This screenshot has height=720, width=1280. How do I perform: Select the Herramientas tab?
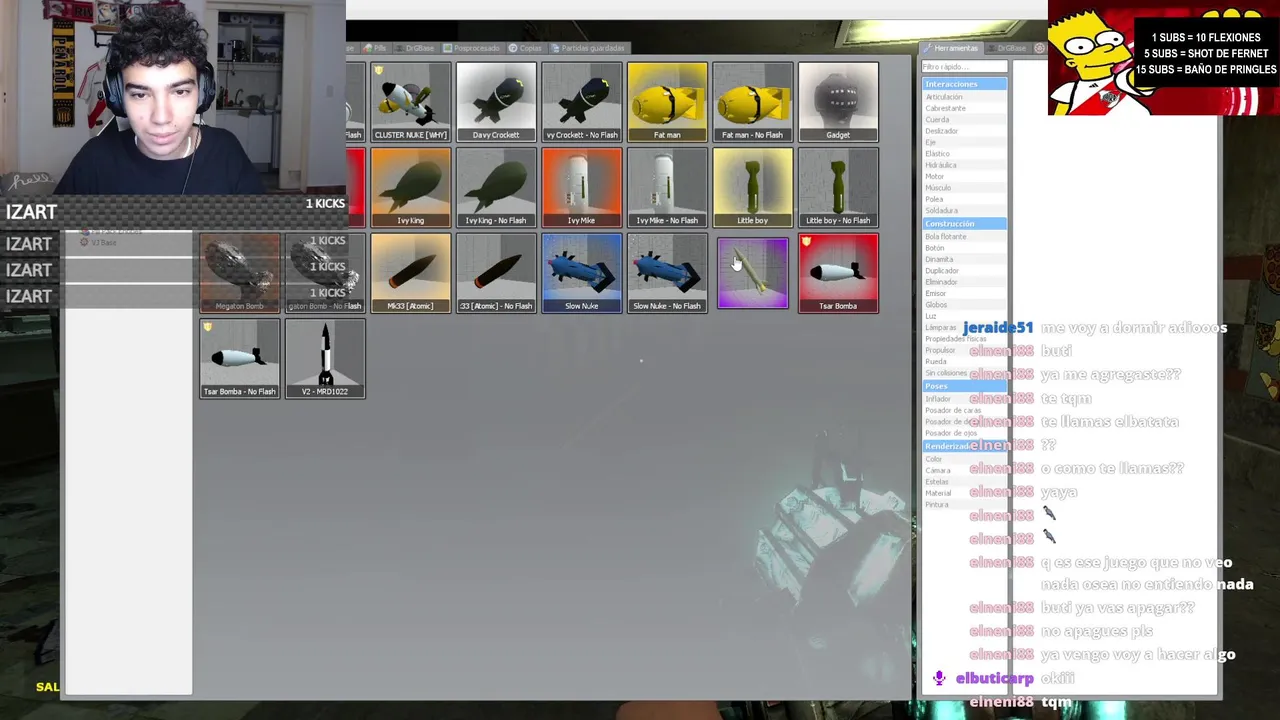click(951, 48)
